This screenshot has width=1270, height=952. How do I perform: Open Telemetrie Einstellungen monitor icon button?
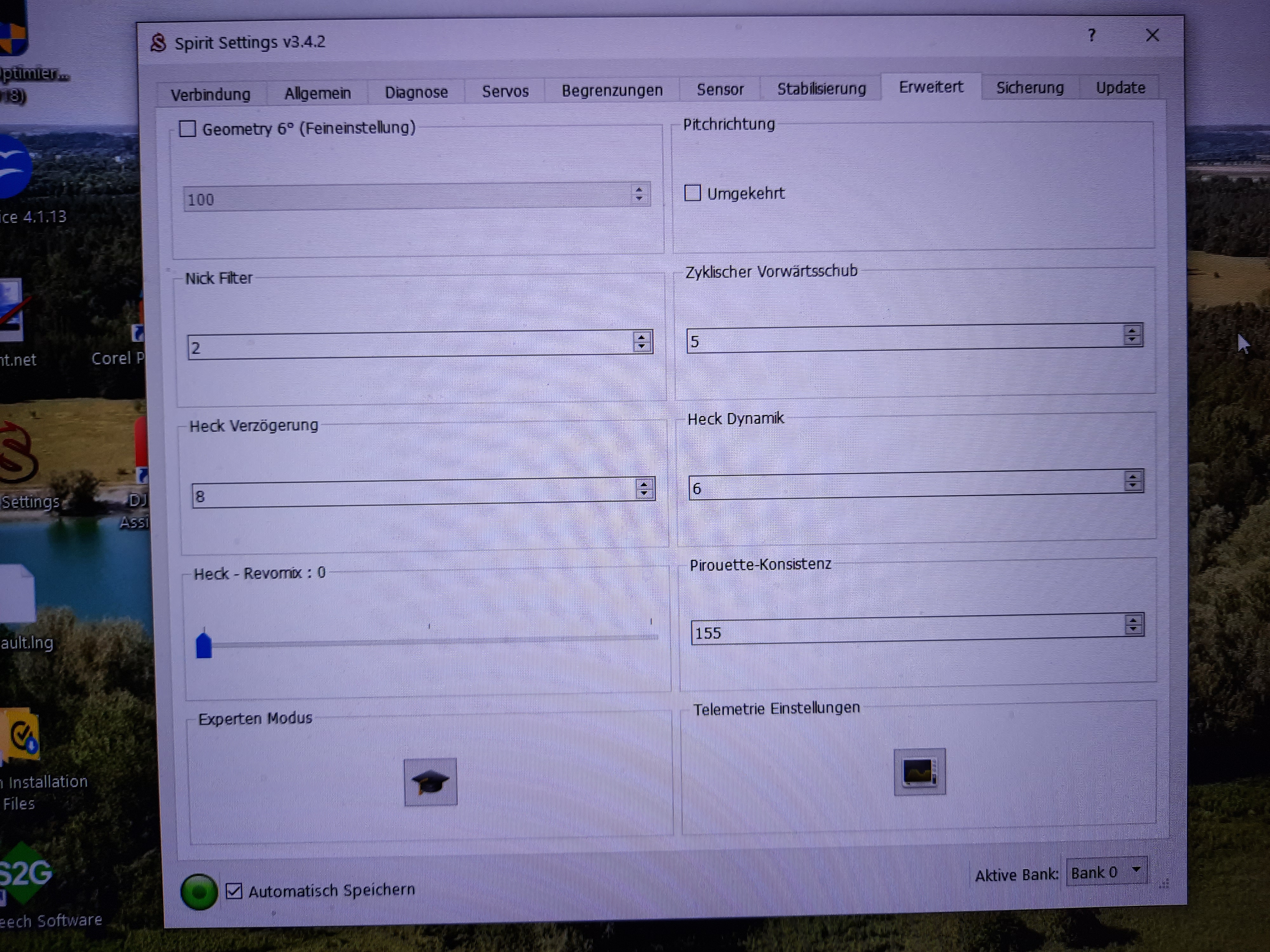coord(919,772)
